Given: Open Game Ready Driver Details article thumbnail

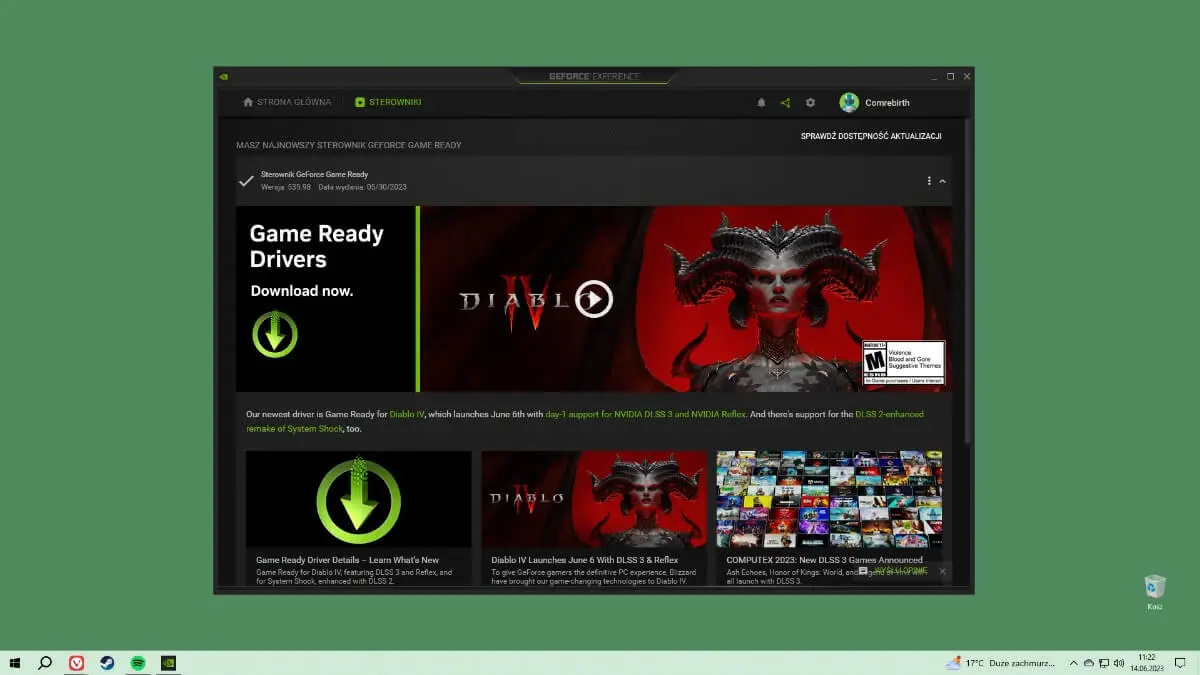Looking at the screenshot, I should (x=358, y=498).
